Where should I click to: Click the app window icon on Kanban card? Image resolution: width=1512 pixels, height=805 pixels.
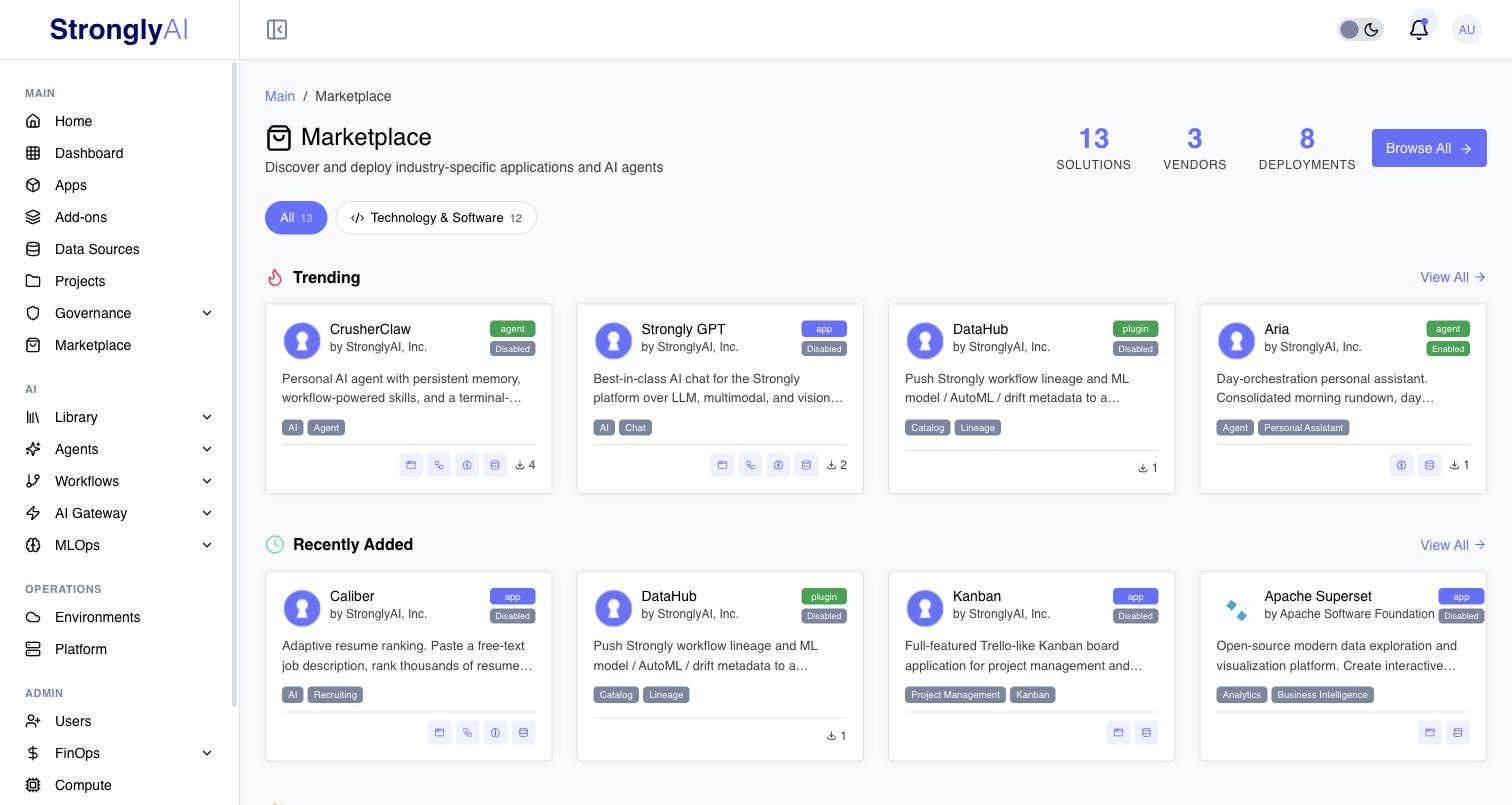click(1118, 733)
